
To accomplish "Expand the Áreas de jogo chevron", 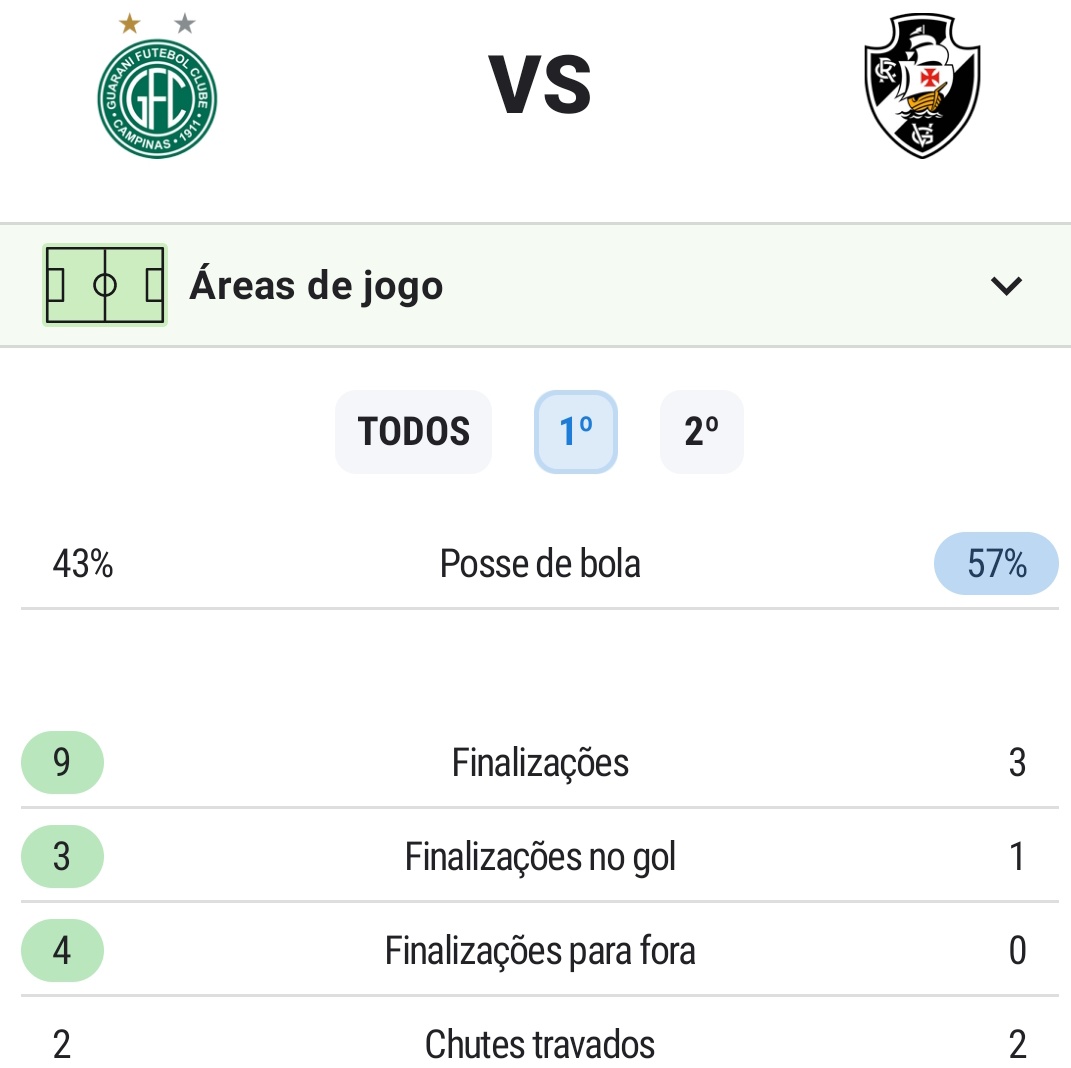I will pyautogui.click(x=1005, y=286).
